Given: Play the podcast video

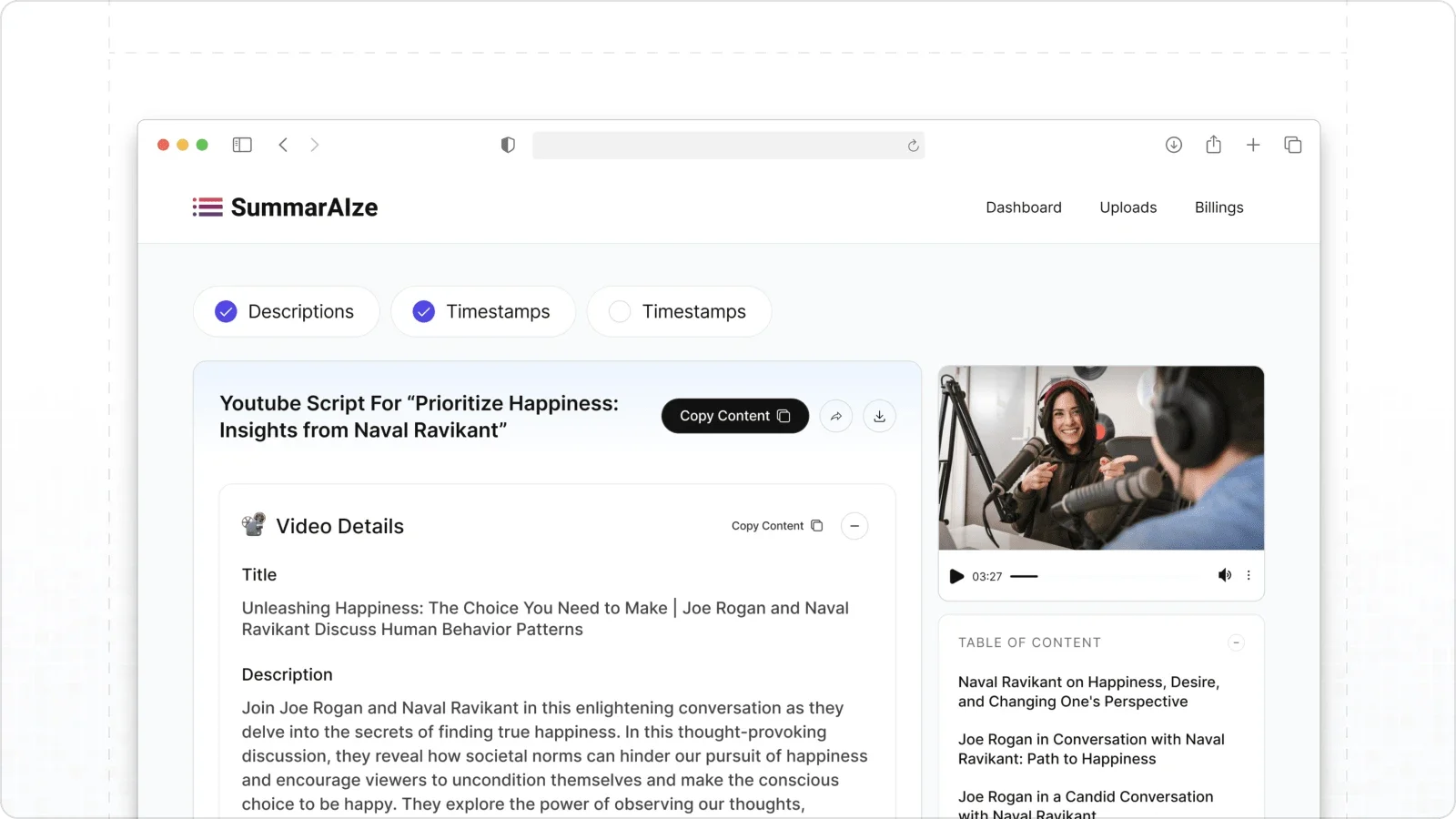Looking at the screenshot, I should [x=956, y=576].
